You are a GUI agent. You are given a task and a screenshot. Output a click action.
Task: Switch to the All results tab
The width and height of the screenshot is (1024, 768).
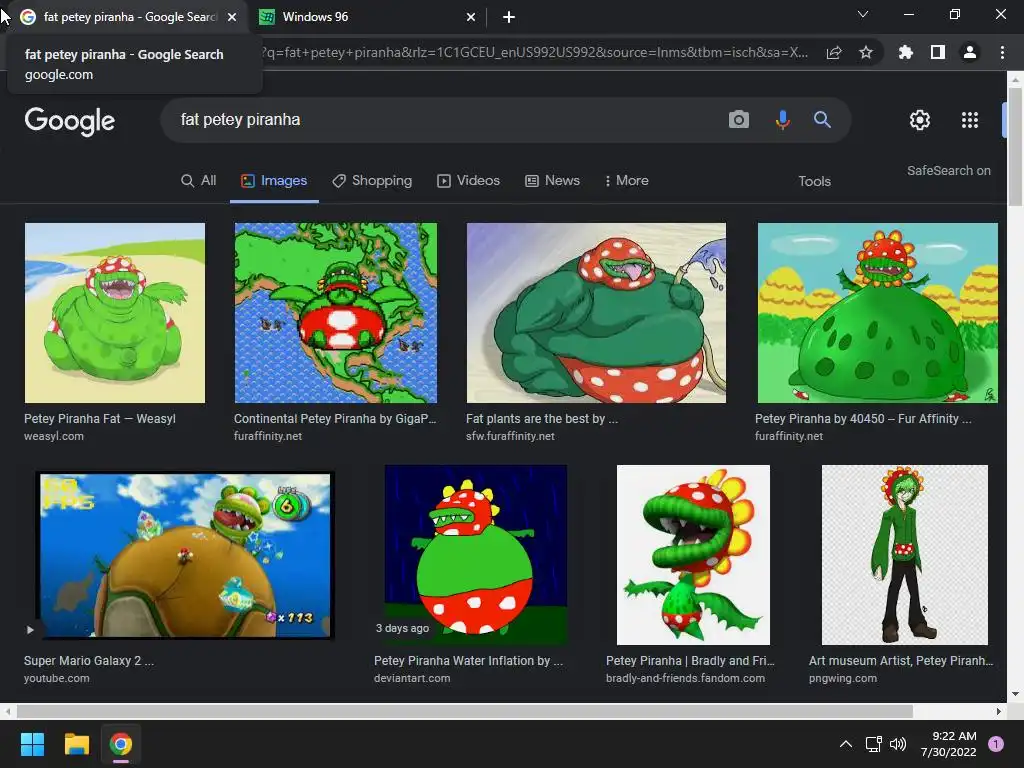199,181
